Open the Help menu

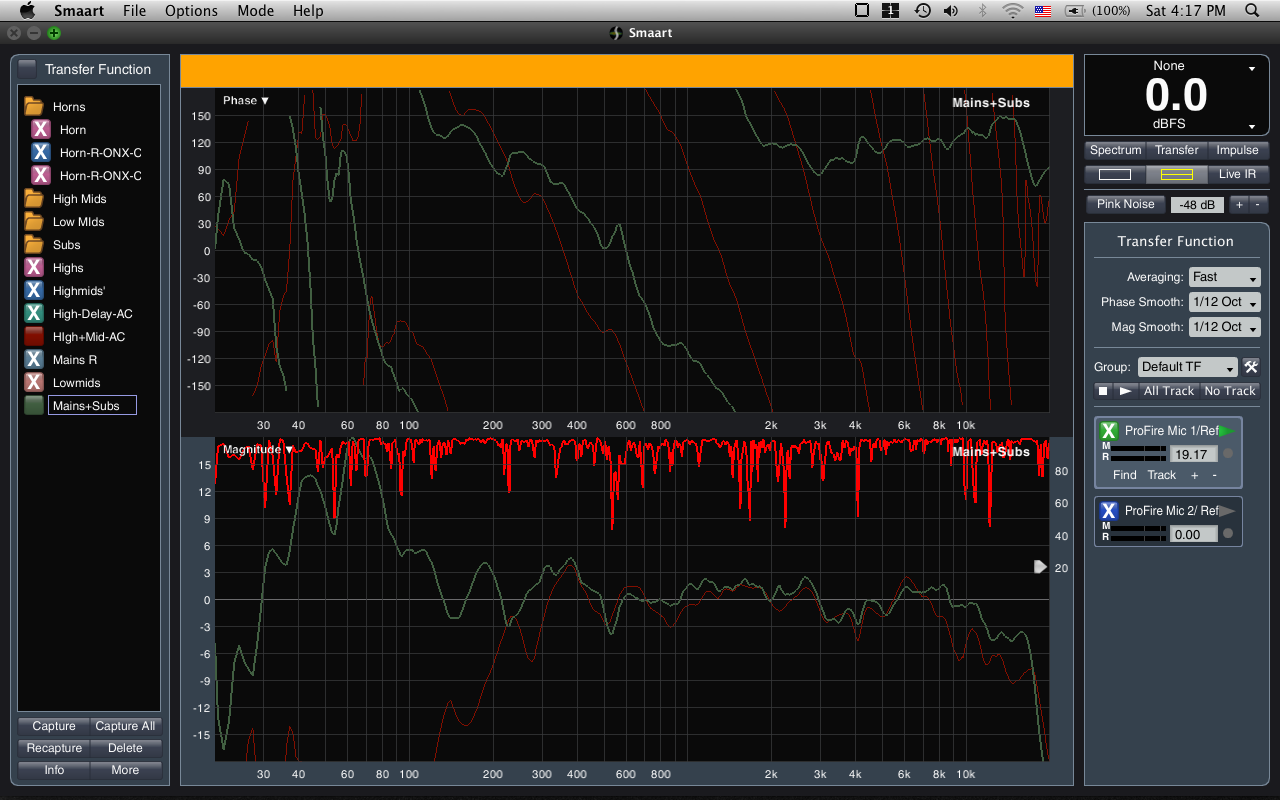coord(308,11)
